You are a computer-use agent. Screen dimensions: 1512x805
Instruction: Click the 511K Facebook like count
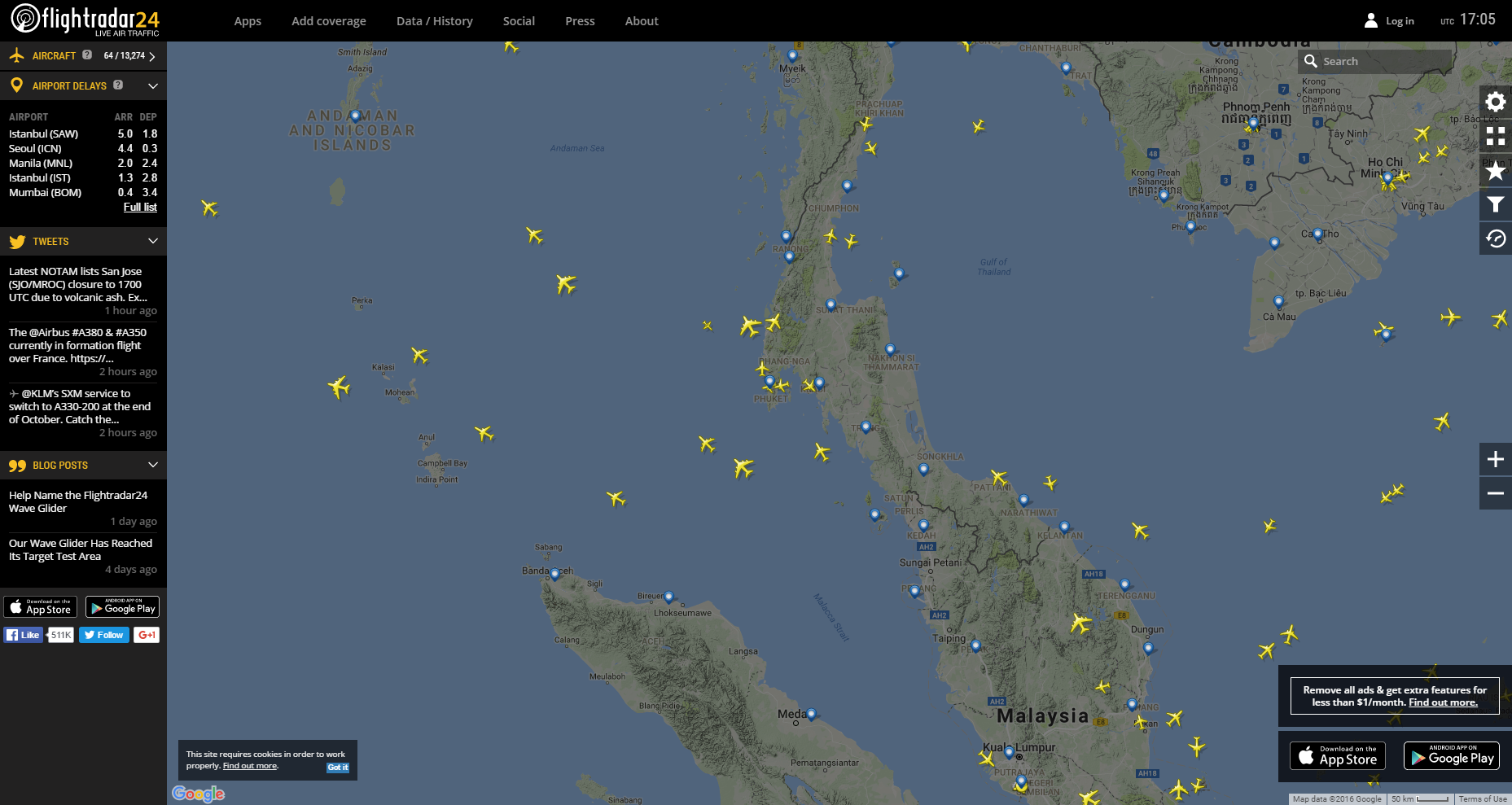point(61,635)
